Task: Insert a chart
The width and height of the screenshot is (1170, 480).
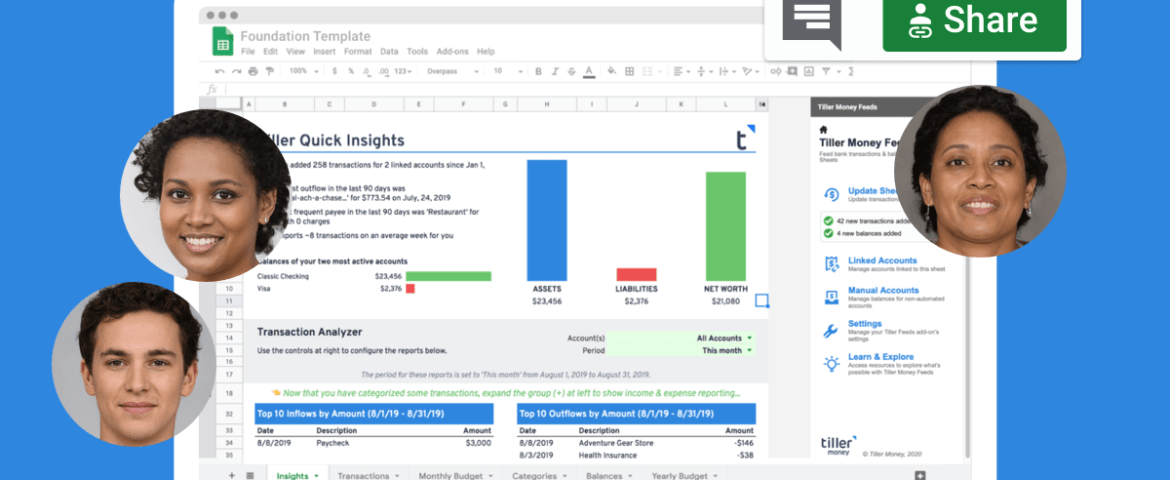Action: click(809, 72)
